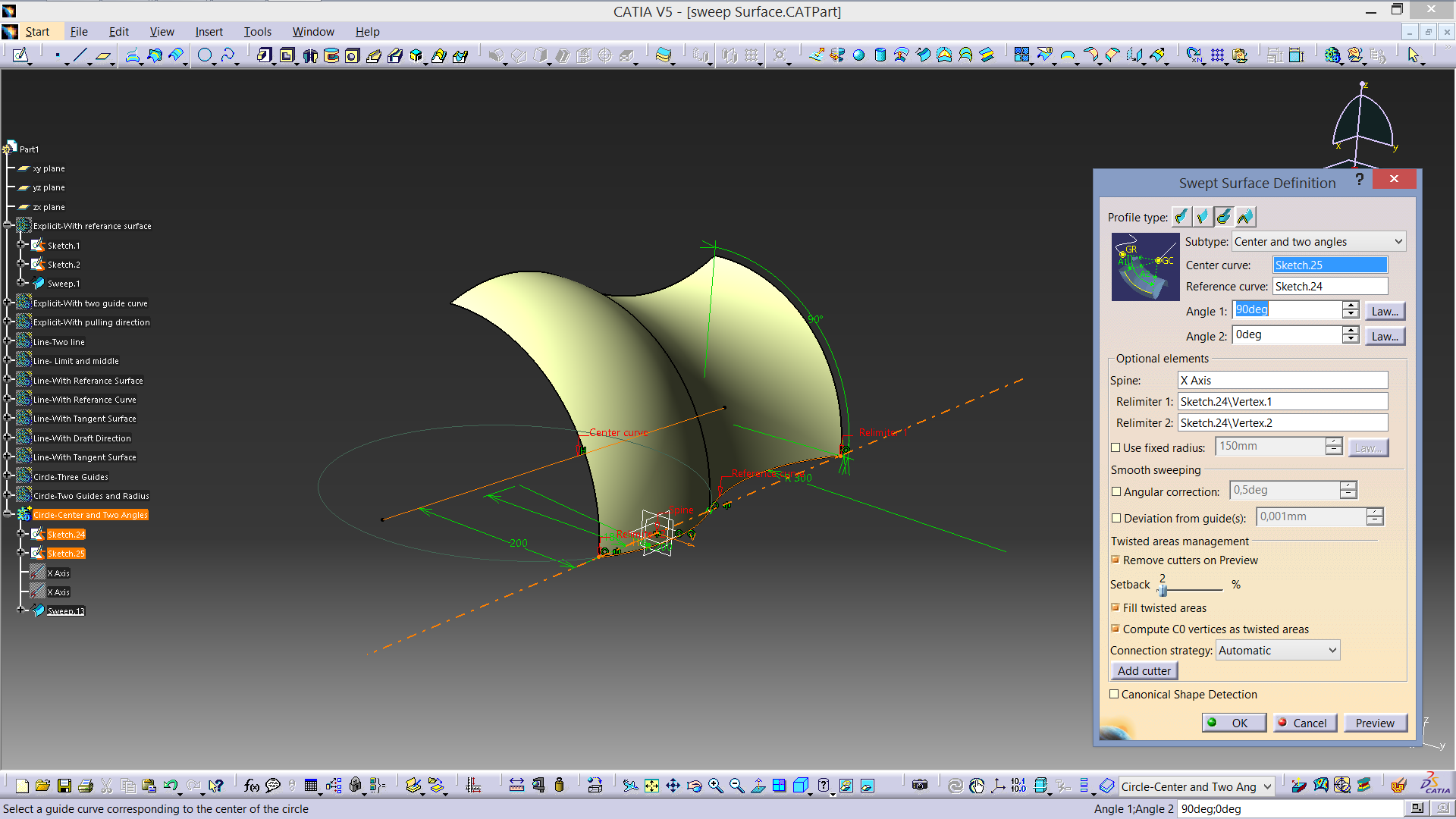Click the Rotate view tool
This screenshot has width=1456, height=819.
coord(694,786)
